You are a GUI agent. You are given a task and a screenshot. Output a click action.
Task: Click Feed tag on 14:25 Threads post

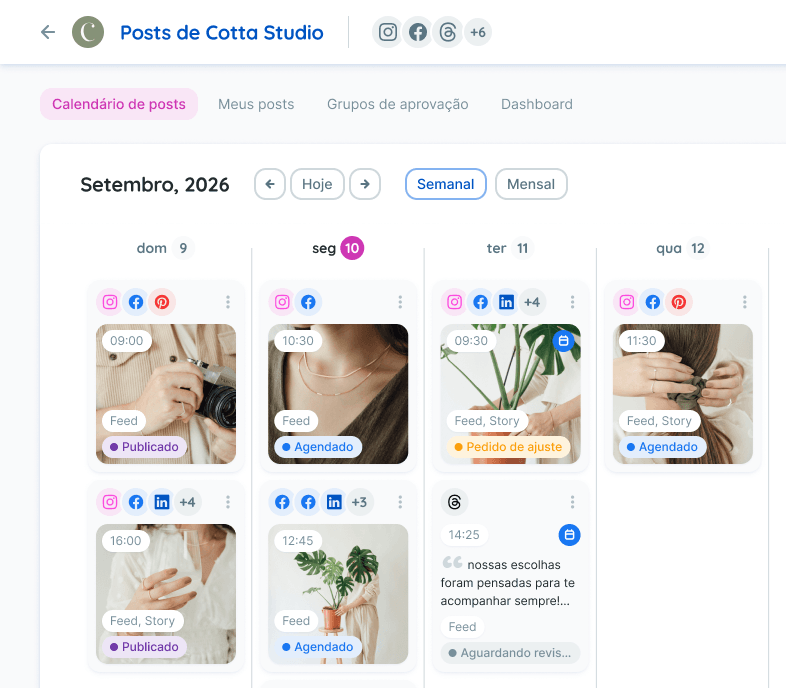pos(462,627)
